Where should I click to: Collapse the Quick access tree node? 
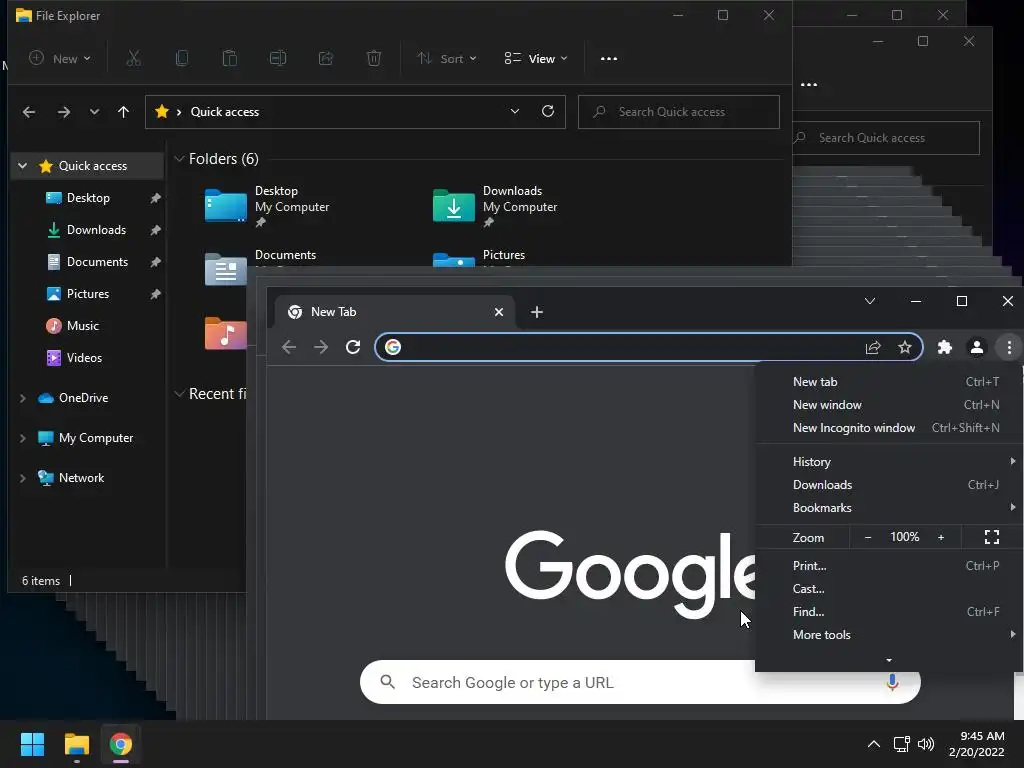[23, 166]
